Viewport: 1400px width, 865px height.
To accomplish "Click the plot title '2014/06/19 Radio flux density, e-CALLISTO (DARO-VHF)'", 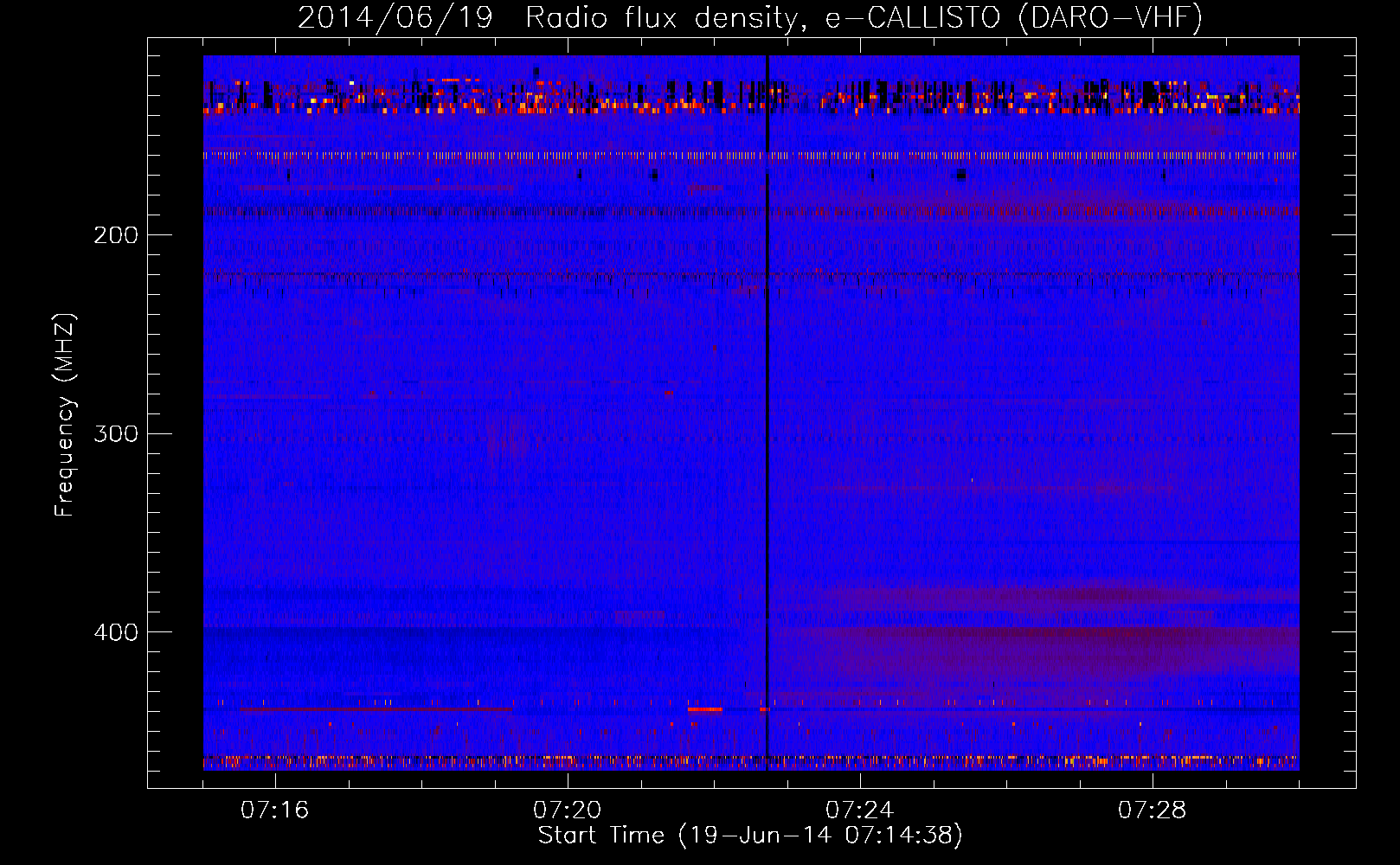I will coord(750,17).
